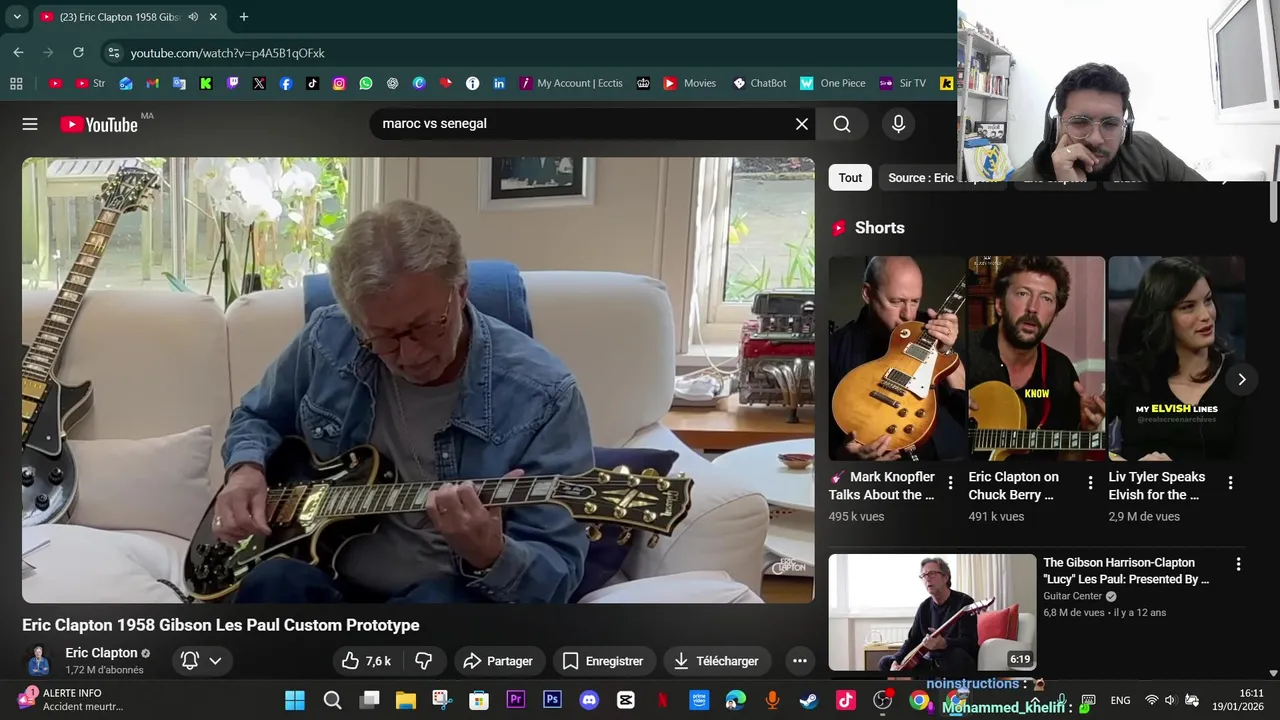The image size is (1280, 720).
Task: Open options for Gibson Lucy Les Paul video
Action: [1238, 564]
